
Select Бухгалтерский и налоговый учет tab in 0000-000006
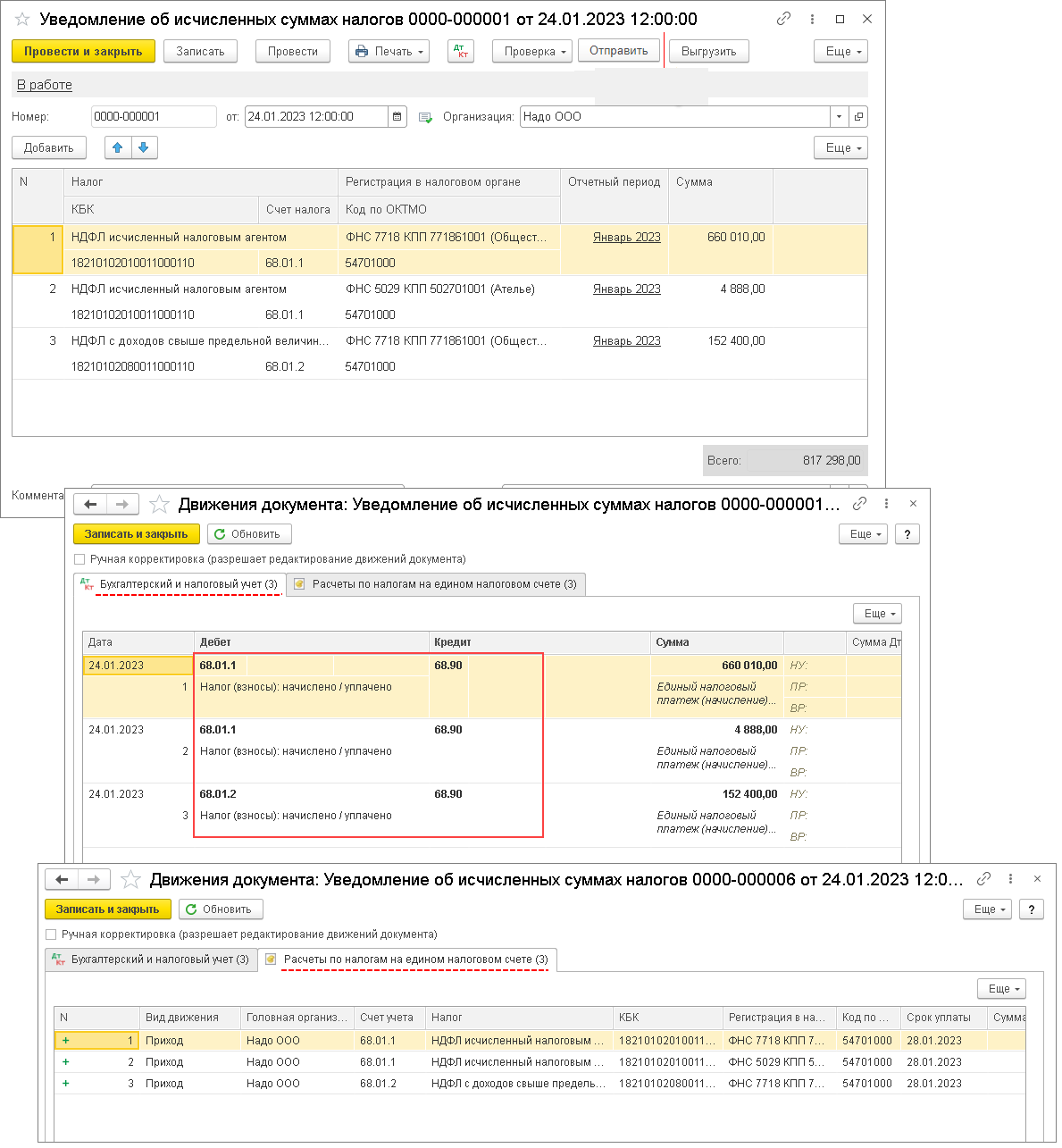point(151,959)
